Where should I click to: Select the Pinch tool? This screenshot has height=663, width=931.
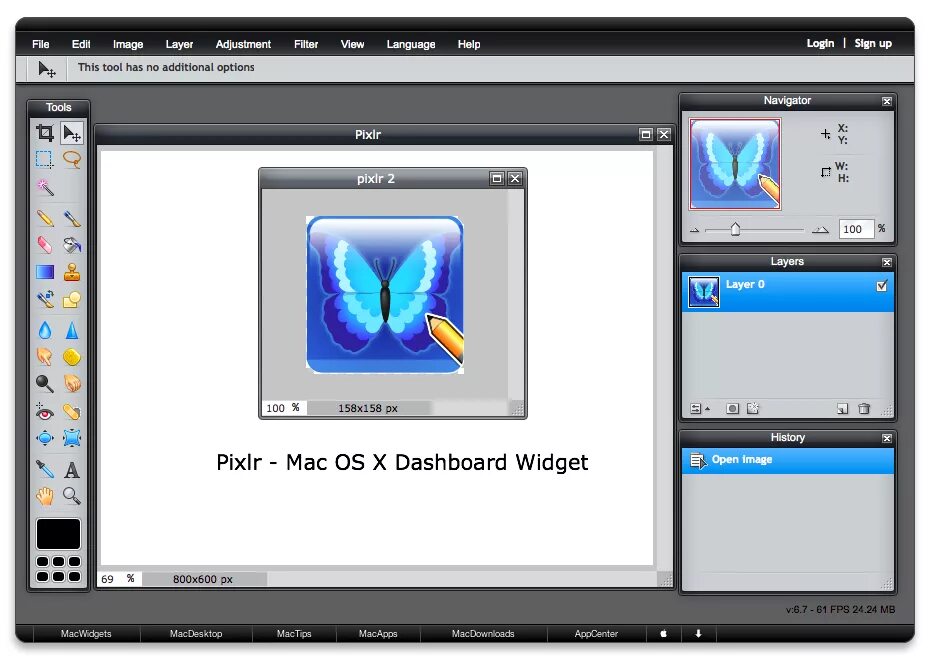click(x=72, y=439)
